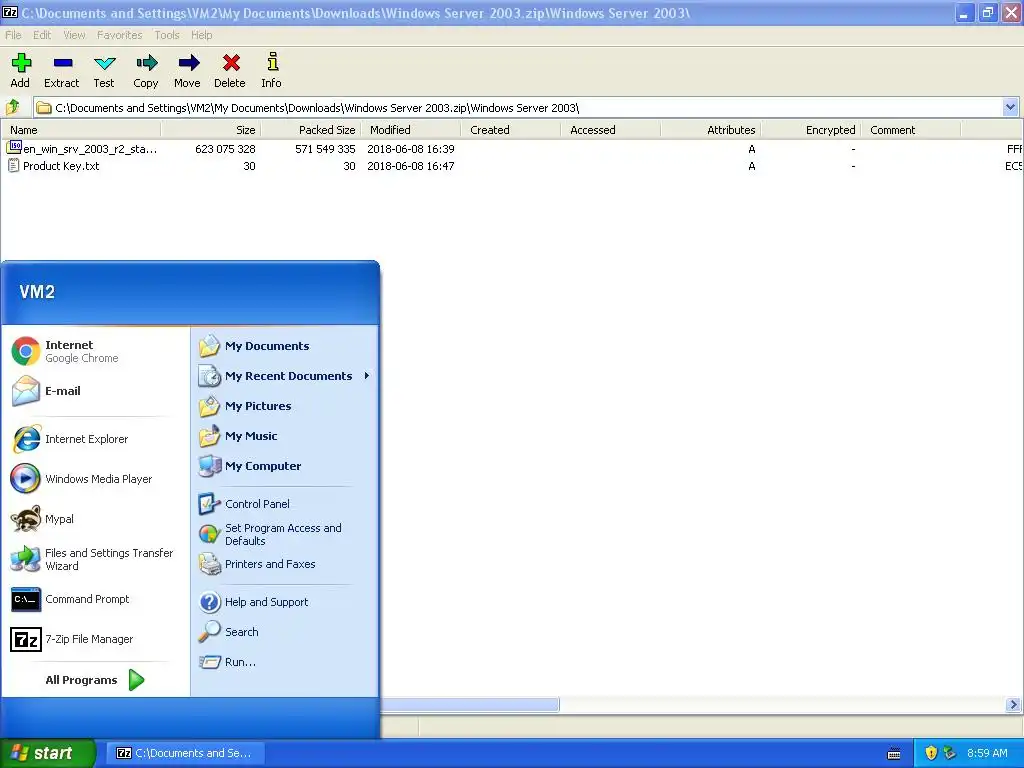Open the View menu
The height and width of the screenshot is (768, 1024).
74,35
